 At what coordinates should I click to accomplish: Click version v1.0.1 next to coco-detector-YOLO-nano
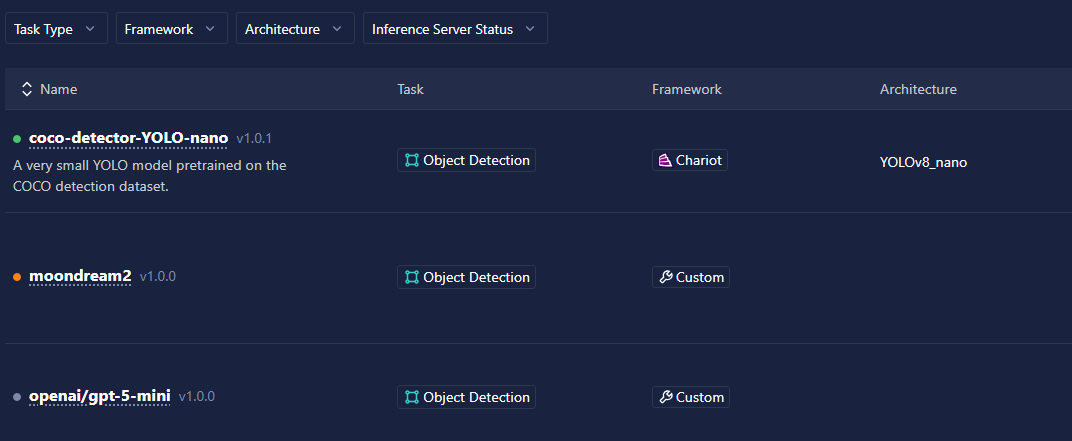254,139
